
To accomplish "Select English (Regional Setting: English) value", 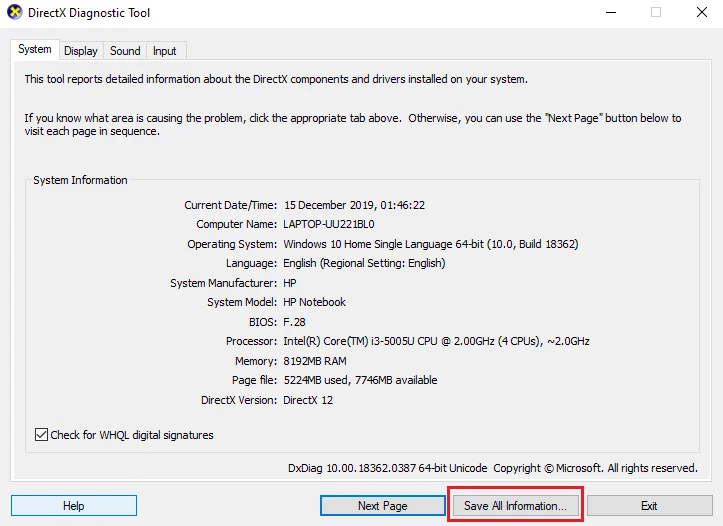I will tap(364, 263).
